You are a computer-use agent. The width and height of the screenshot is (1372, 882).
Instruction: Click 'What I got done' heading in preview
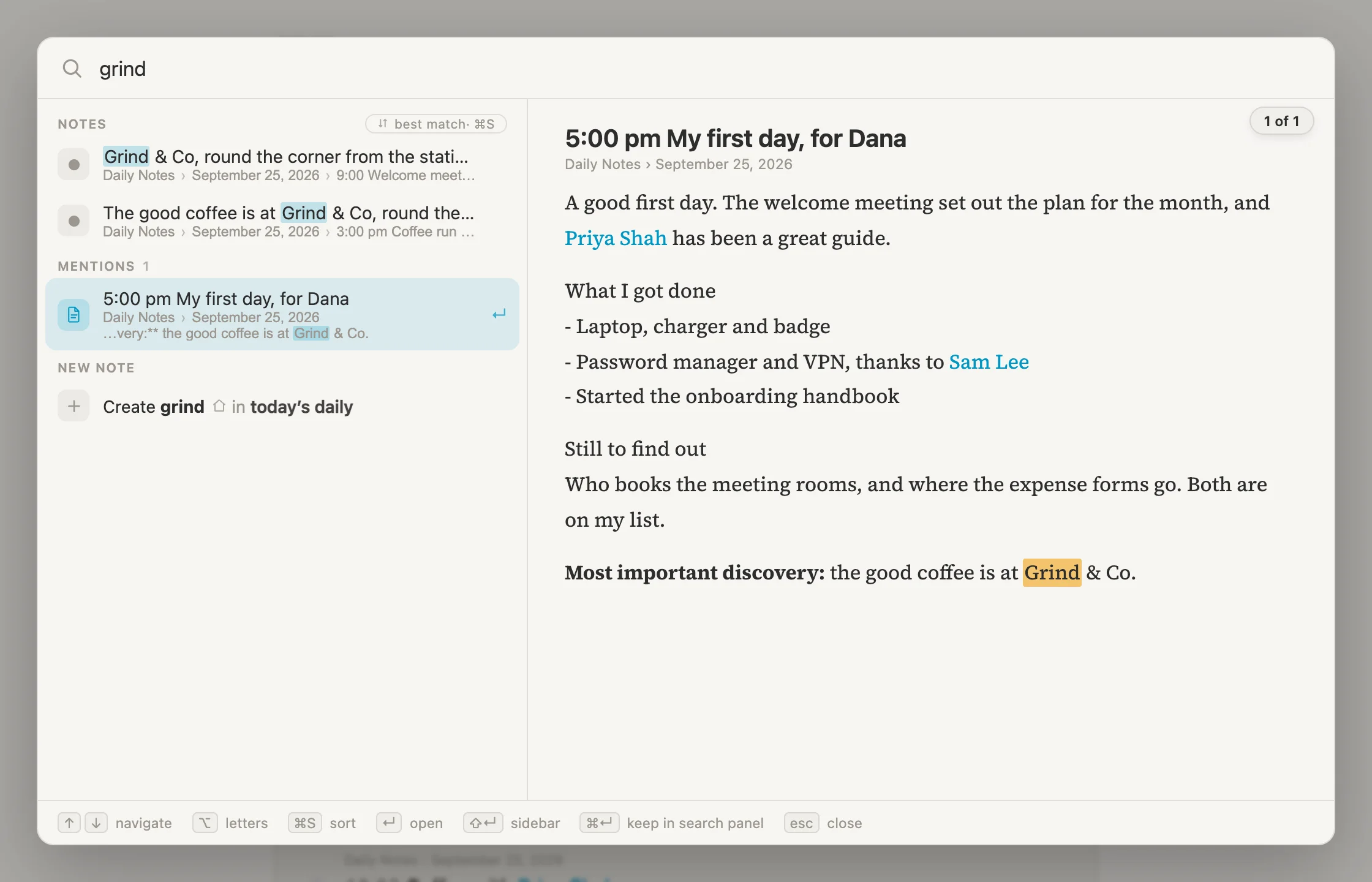(640, 290)
